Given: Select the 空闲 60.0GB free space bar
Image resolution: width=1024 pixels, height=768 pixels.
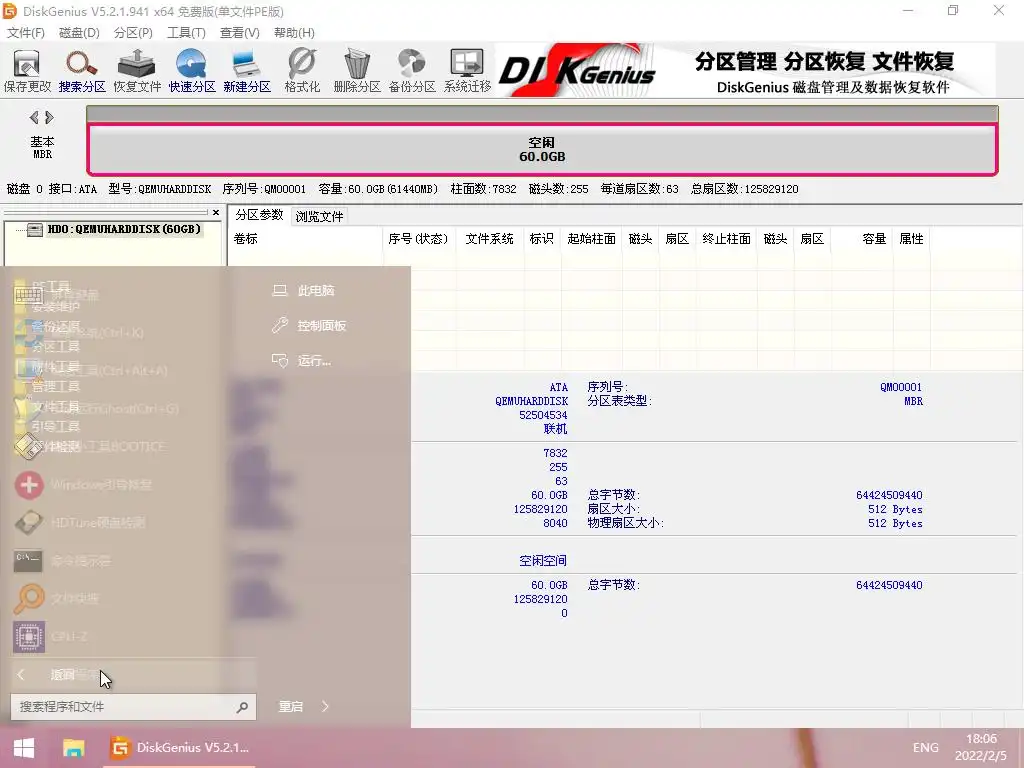Looking at the screenshot, I should (542, 150).
